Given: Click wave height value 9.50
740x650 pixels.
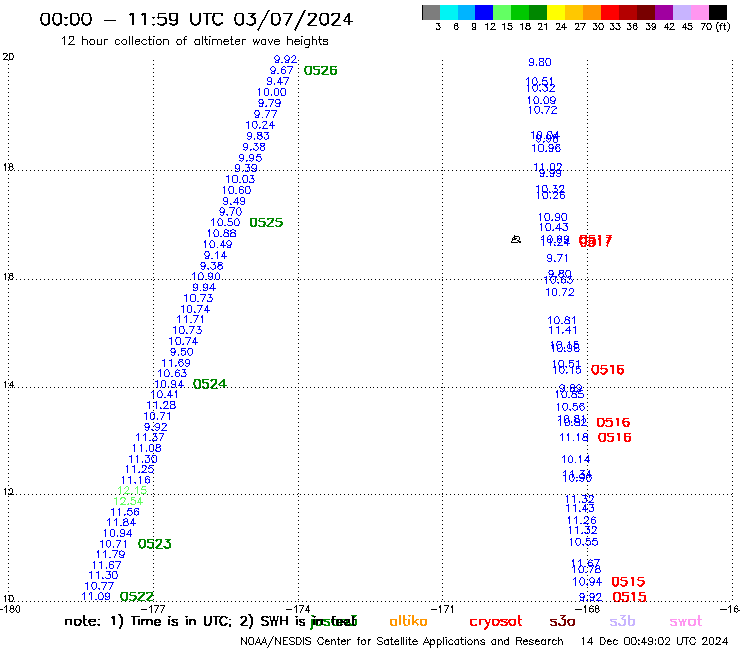Looking at the screenshot, I should (182, 352).
